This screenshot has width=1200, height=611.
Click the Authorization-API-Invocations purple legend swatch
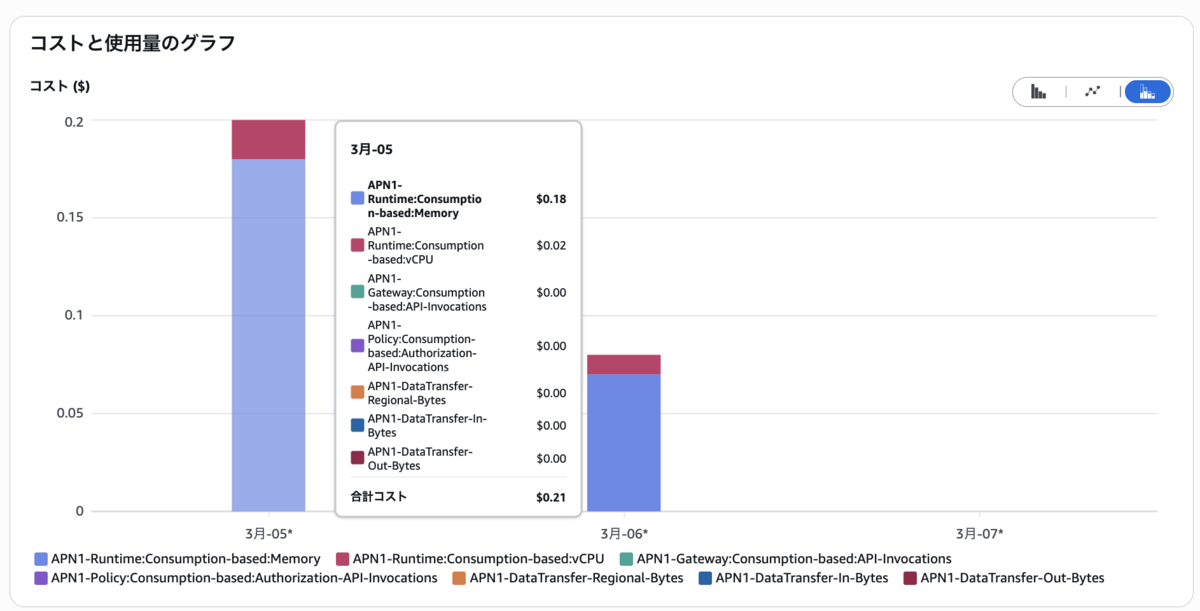point(41,578)
